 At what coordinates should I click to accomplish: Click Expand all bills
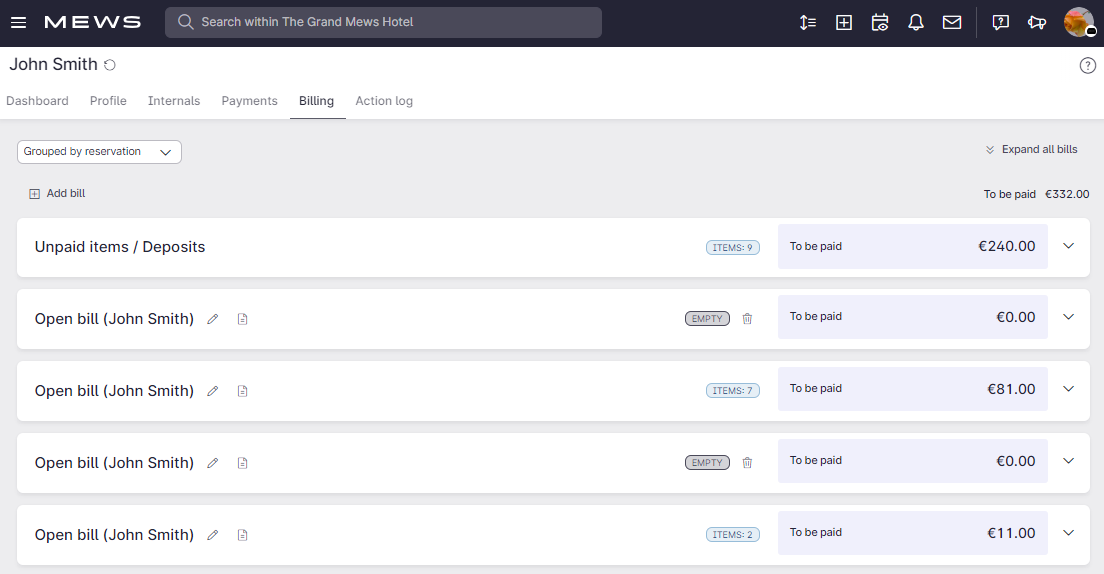point(1031,149)
